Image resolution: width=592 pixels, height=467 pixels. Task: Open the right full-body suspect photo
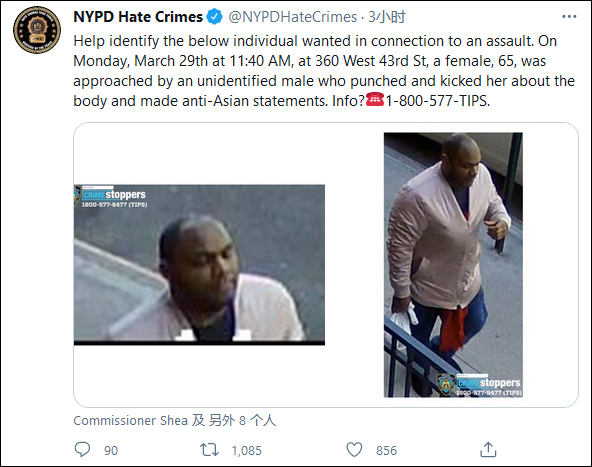point(453,265)
